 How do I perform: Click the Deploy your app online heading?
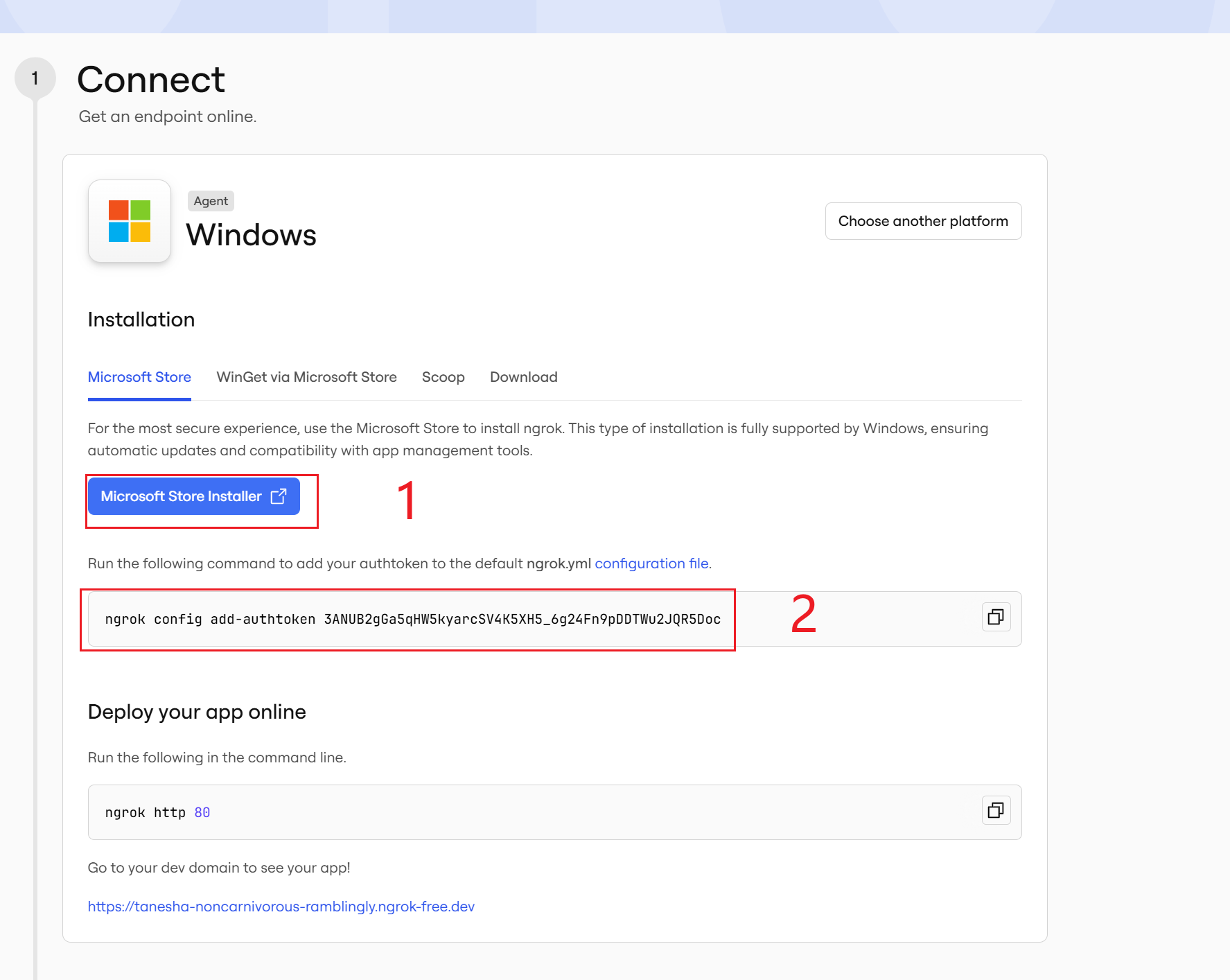[x=197, y=712]
